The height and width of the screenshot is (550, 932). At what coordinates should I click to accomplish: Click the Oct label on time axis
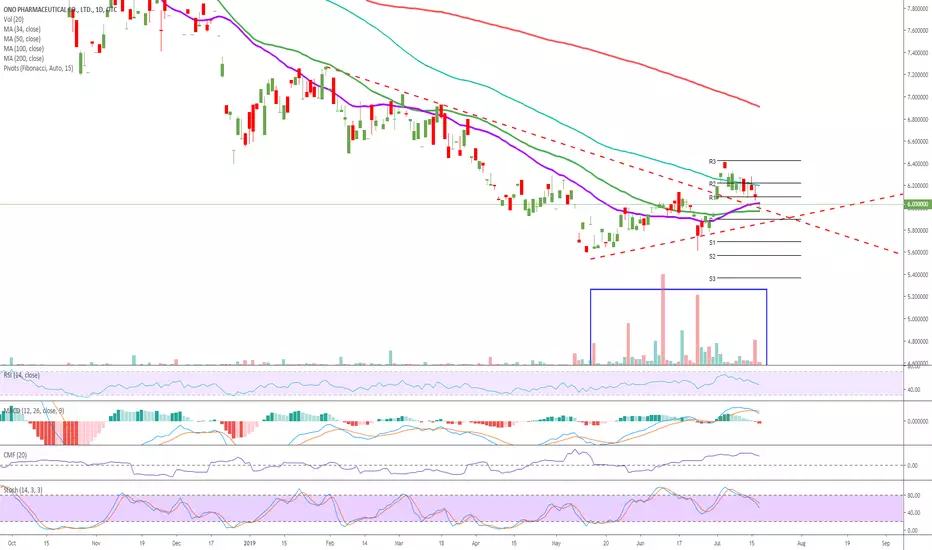(11, 543)
